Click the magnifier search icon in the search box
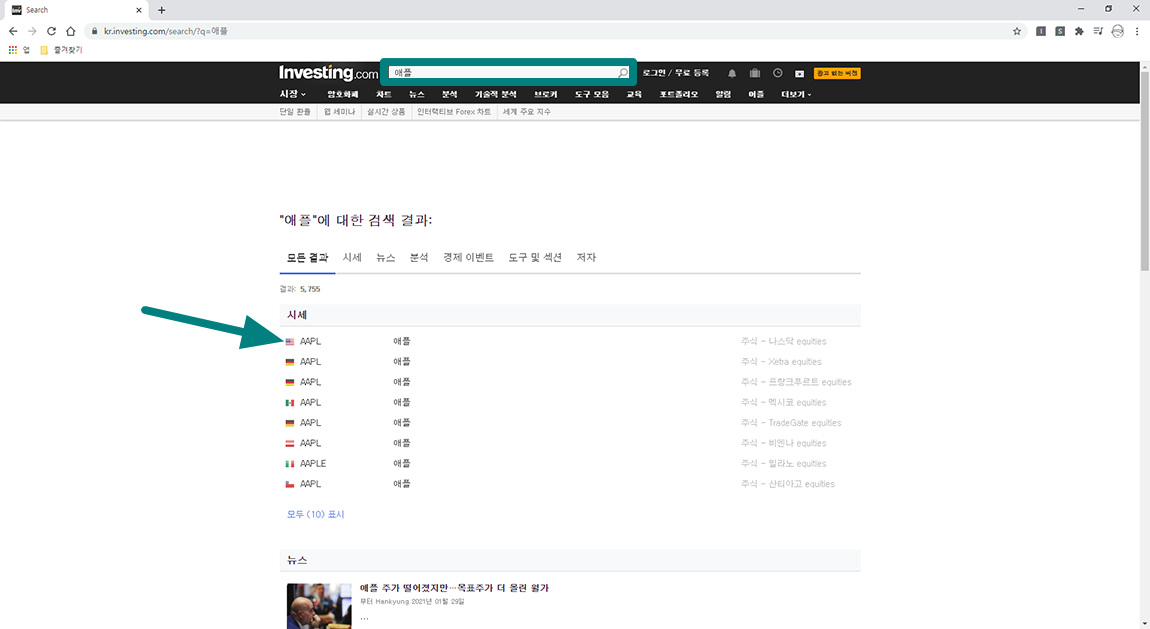The image size is (1150, 629). pos(623,73)
